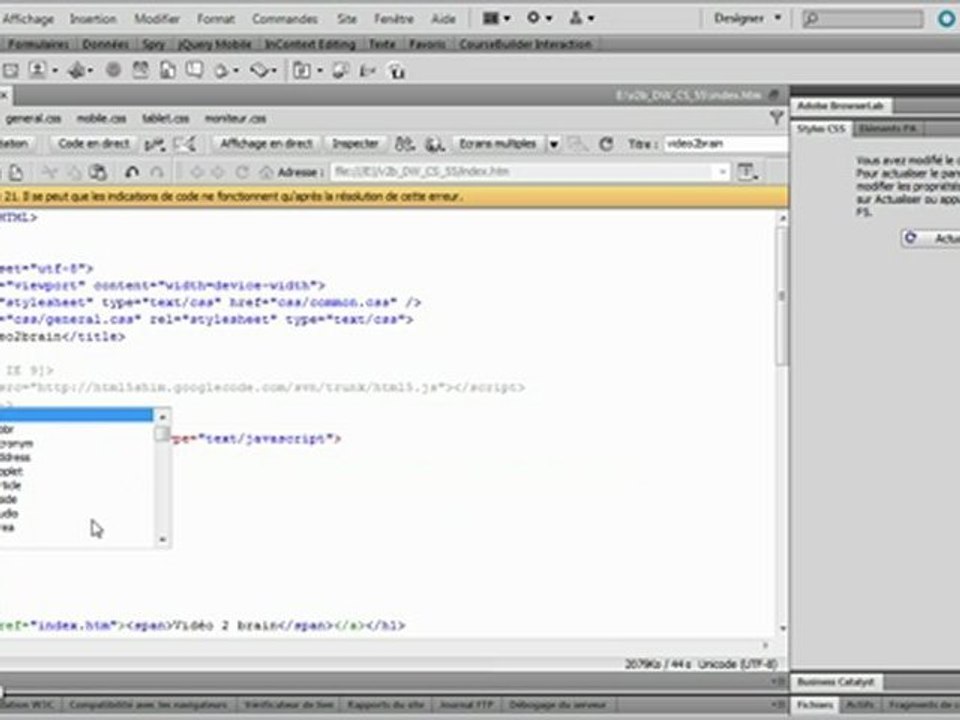Open the Modifier menu
Screen dimensions: 960x720
157,19
